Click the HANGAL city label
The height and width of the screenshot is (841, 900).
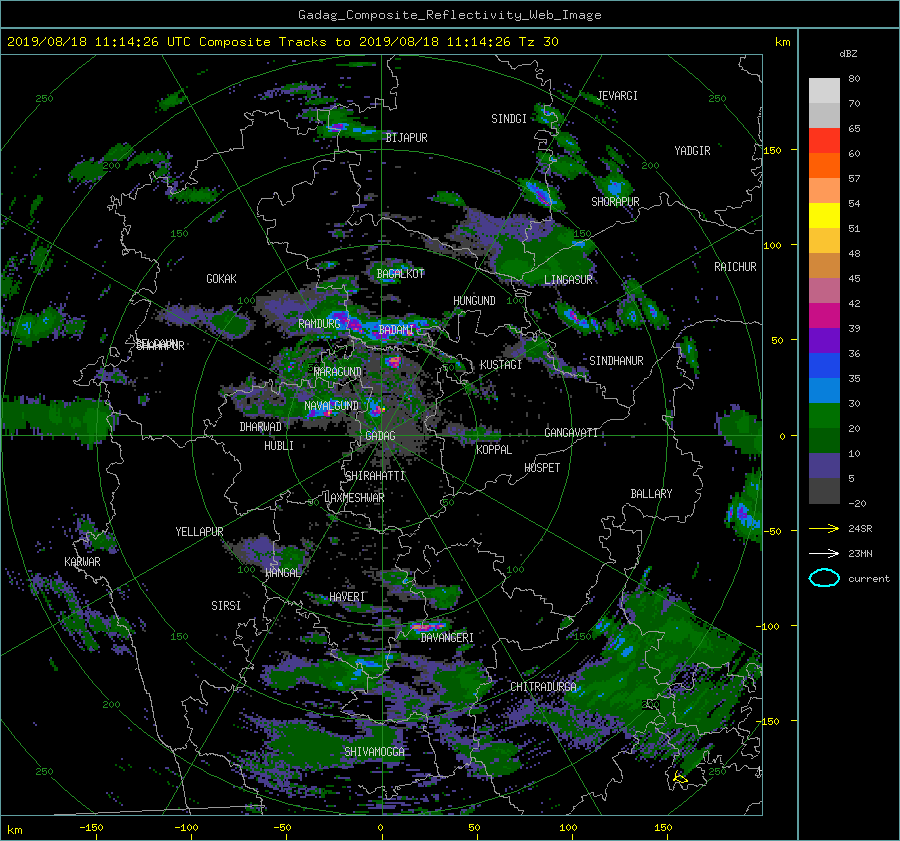pyautogui.click(x=282, y=573)
